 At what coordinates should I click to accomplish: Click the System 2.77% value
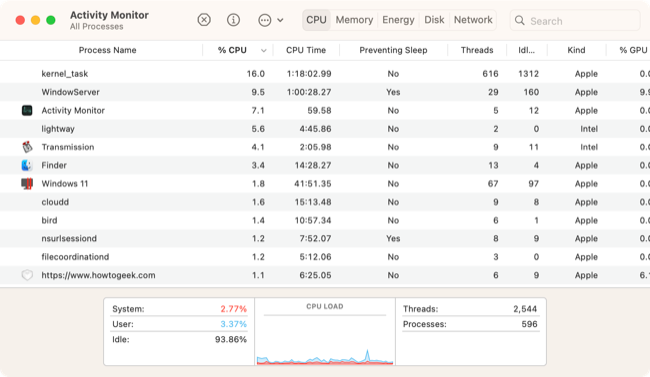point(233,309)
